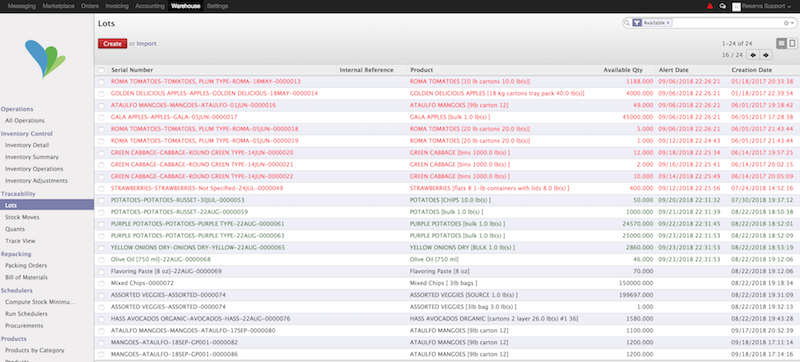This screenshot has width=800, height=362.
Task: Switch to form view icon
Action: tap(791, 43)
